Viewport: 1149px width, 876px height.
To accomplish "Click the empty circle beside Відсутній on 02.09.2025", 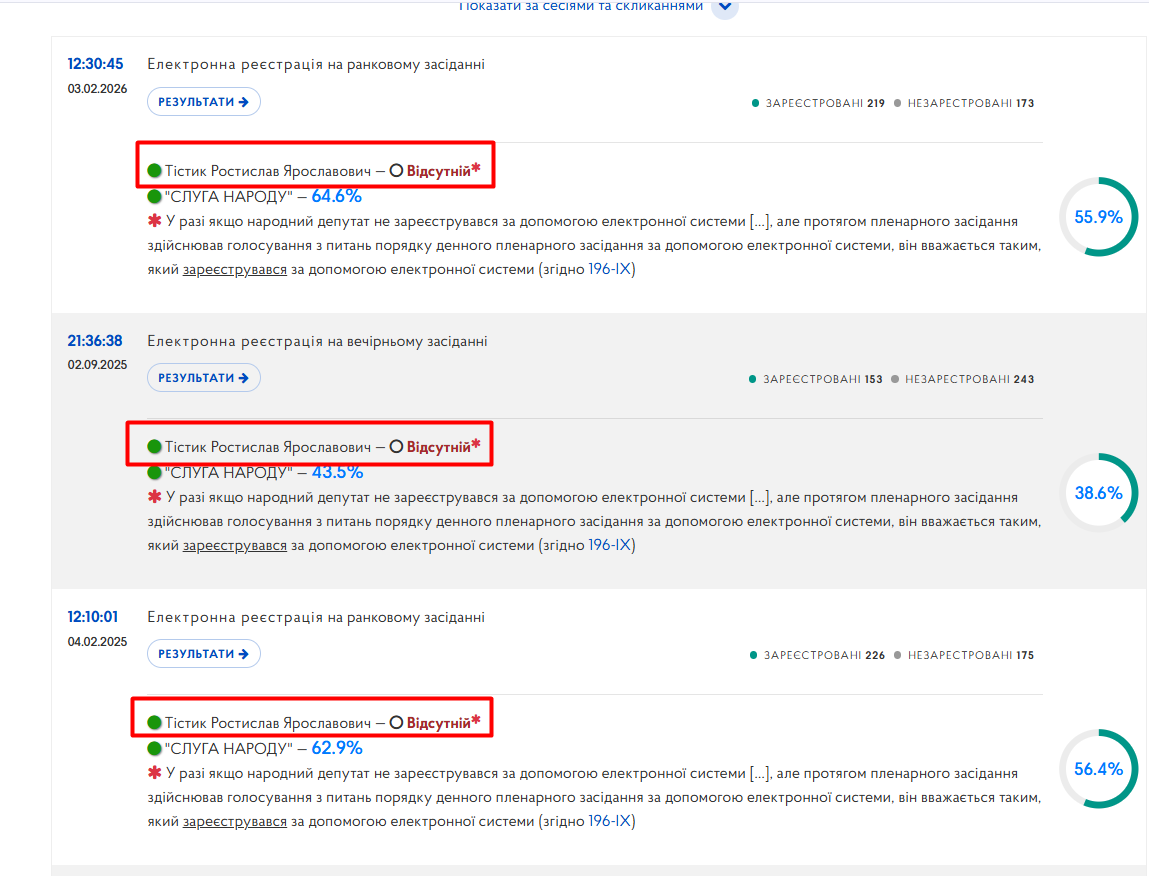I will click(396, 446).
